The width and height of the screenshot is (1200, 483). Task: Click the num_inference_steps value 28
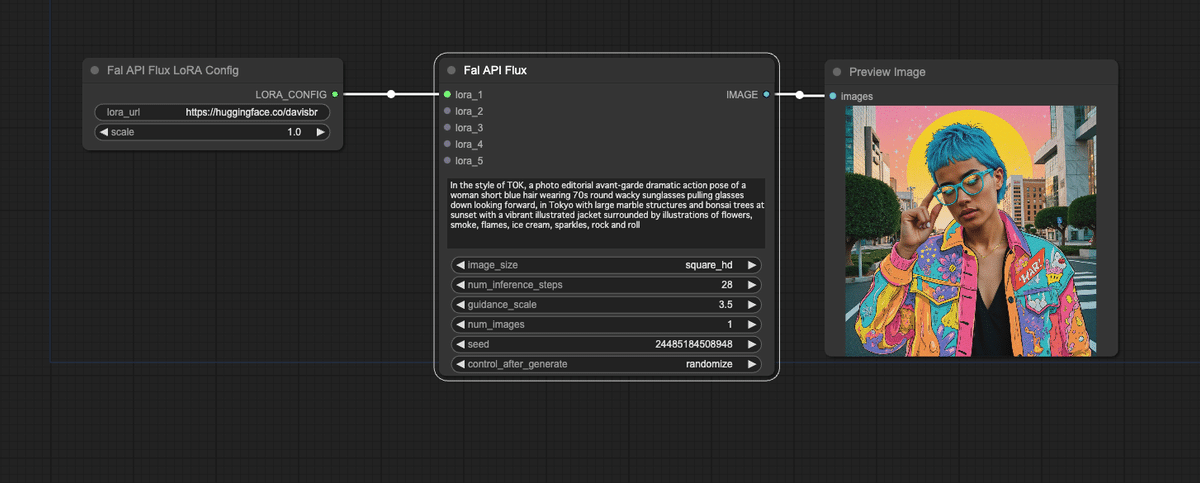tap(726, 285)
